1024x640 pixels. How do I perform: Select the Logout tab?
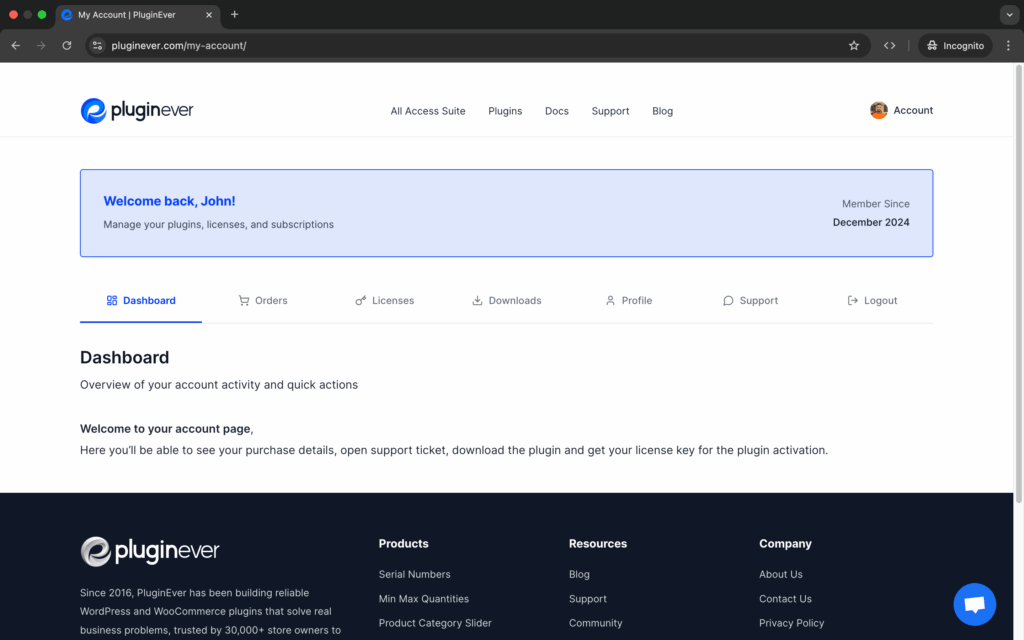tap(872, 300)
